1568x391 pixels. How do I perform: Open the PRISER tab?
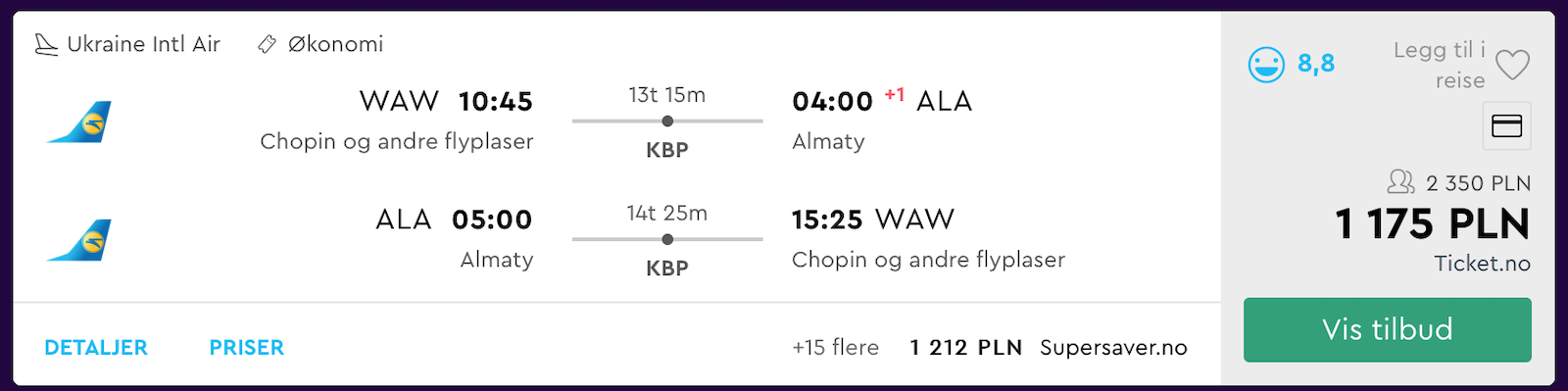pos(247,347)
